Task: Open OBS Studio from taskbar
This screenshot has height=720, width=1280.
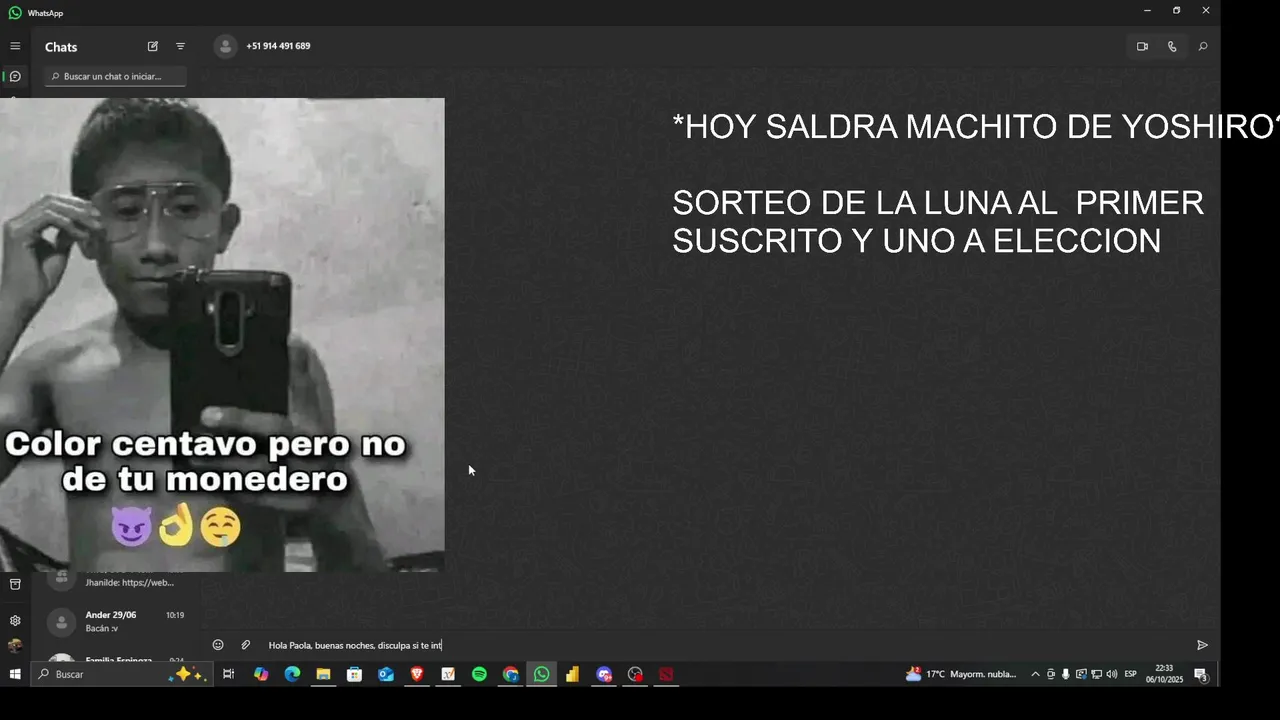Action: point(635,674)
